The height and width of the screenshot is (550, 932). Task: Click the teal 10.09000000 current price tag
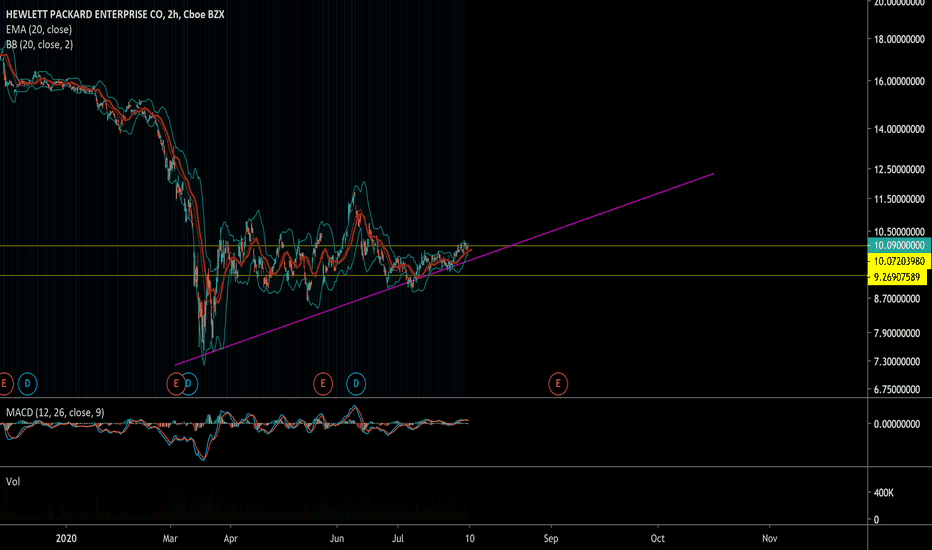(x=899, y=246)
